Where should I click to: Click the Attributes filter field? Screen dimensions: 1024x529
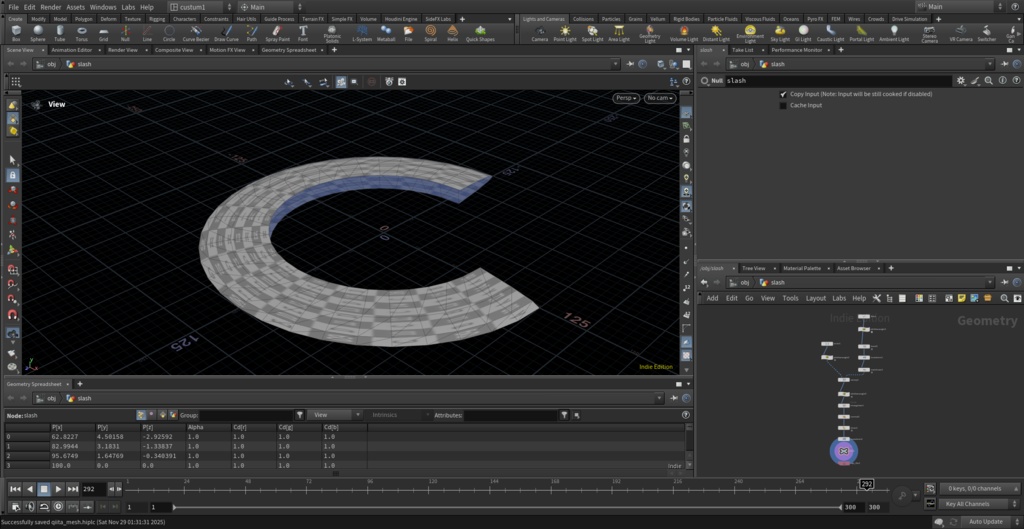(x=511, y=415)
